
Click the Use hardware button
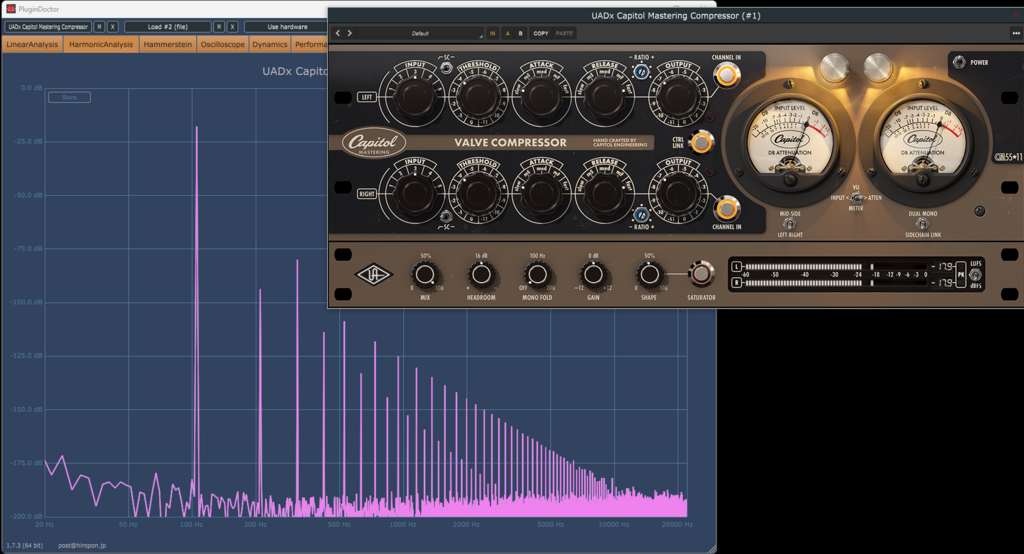[287, 27]
